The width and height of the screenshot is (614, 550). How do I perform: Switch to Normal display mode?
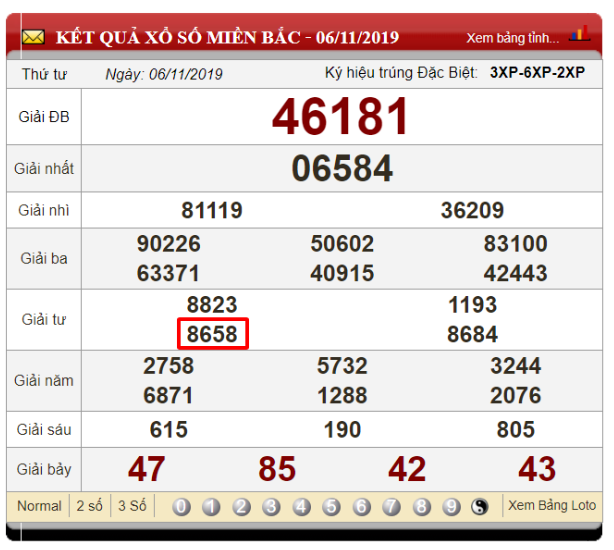(x=39, y=506)
